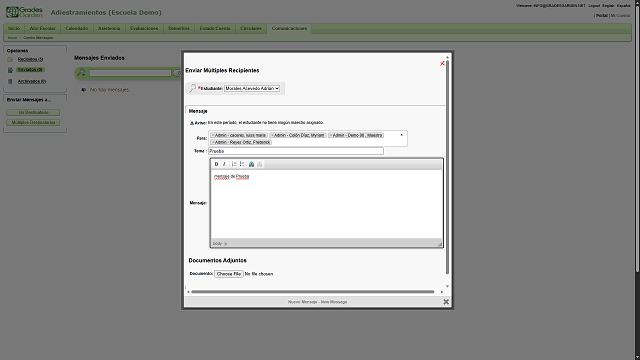Remove recipient Admin - Reyes Ortiz, Frederick

point(213,142)
